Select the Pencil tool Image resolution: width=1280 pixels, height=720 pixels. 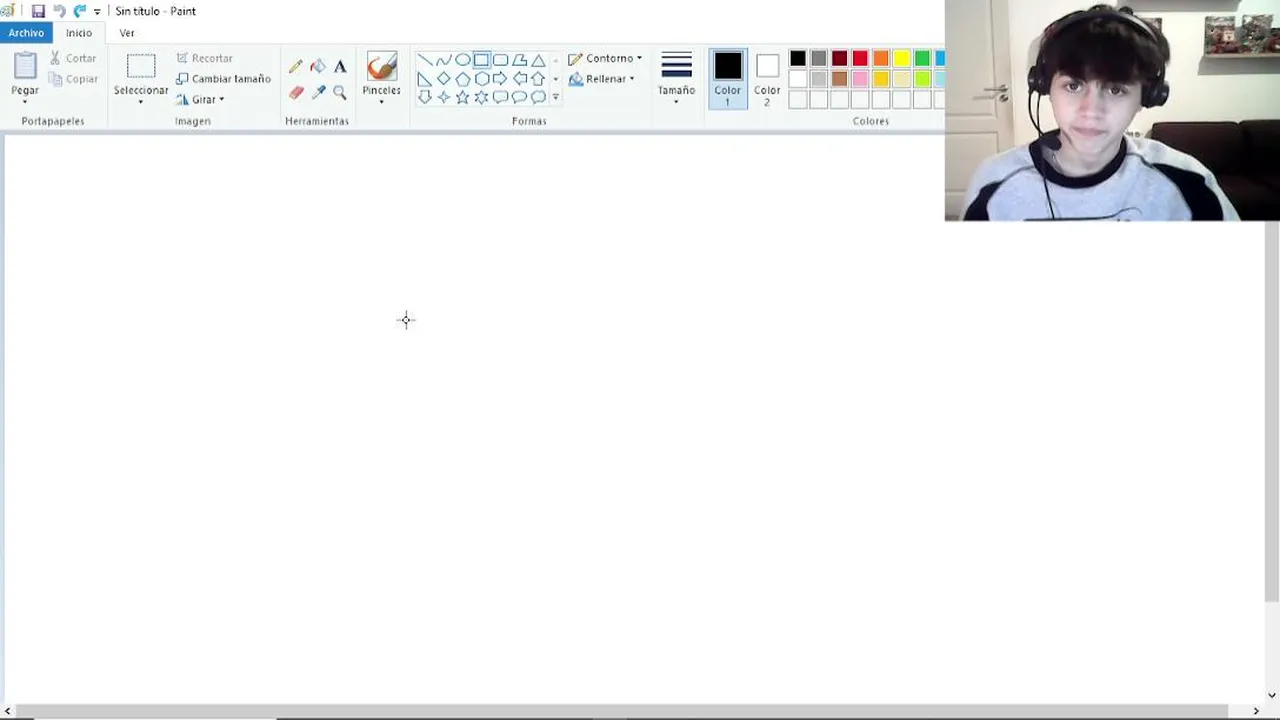296,67
